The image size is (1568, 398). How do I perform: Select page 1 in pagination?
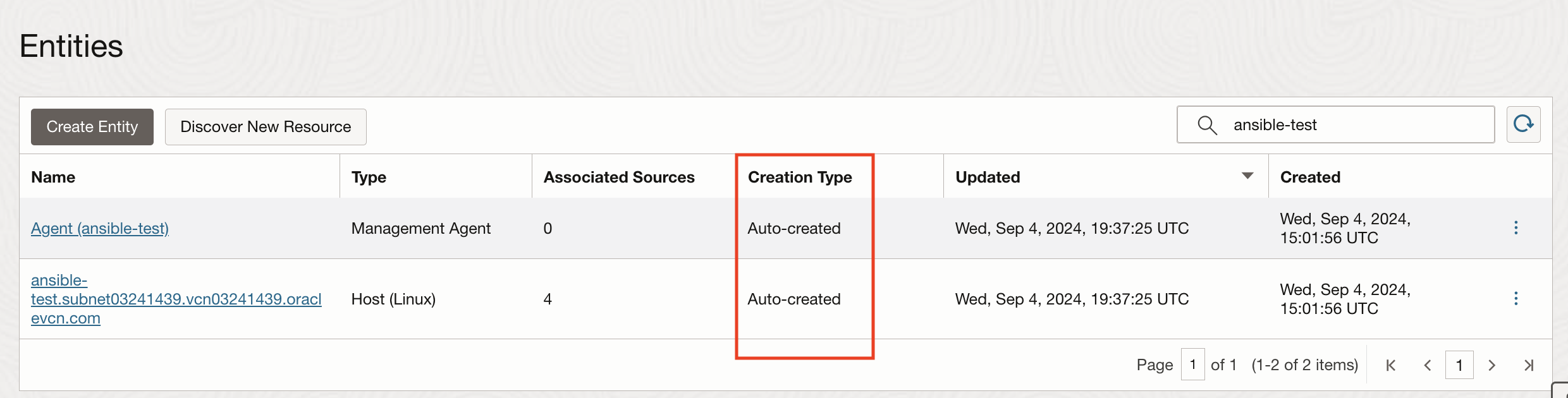point(1459,365)
